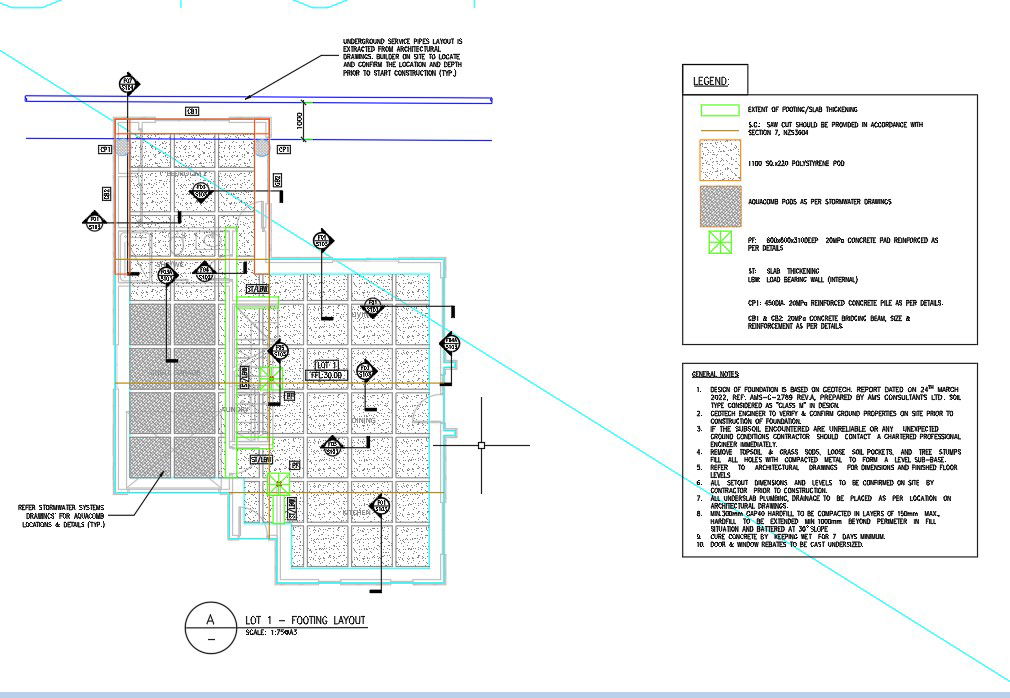1010x698 pixels.
Task: Select the GENERAL NOTES heading
Action: (711, 373)
